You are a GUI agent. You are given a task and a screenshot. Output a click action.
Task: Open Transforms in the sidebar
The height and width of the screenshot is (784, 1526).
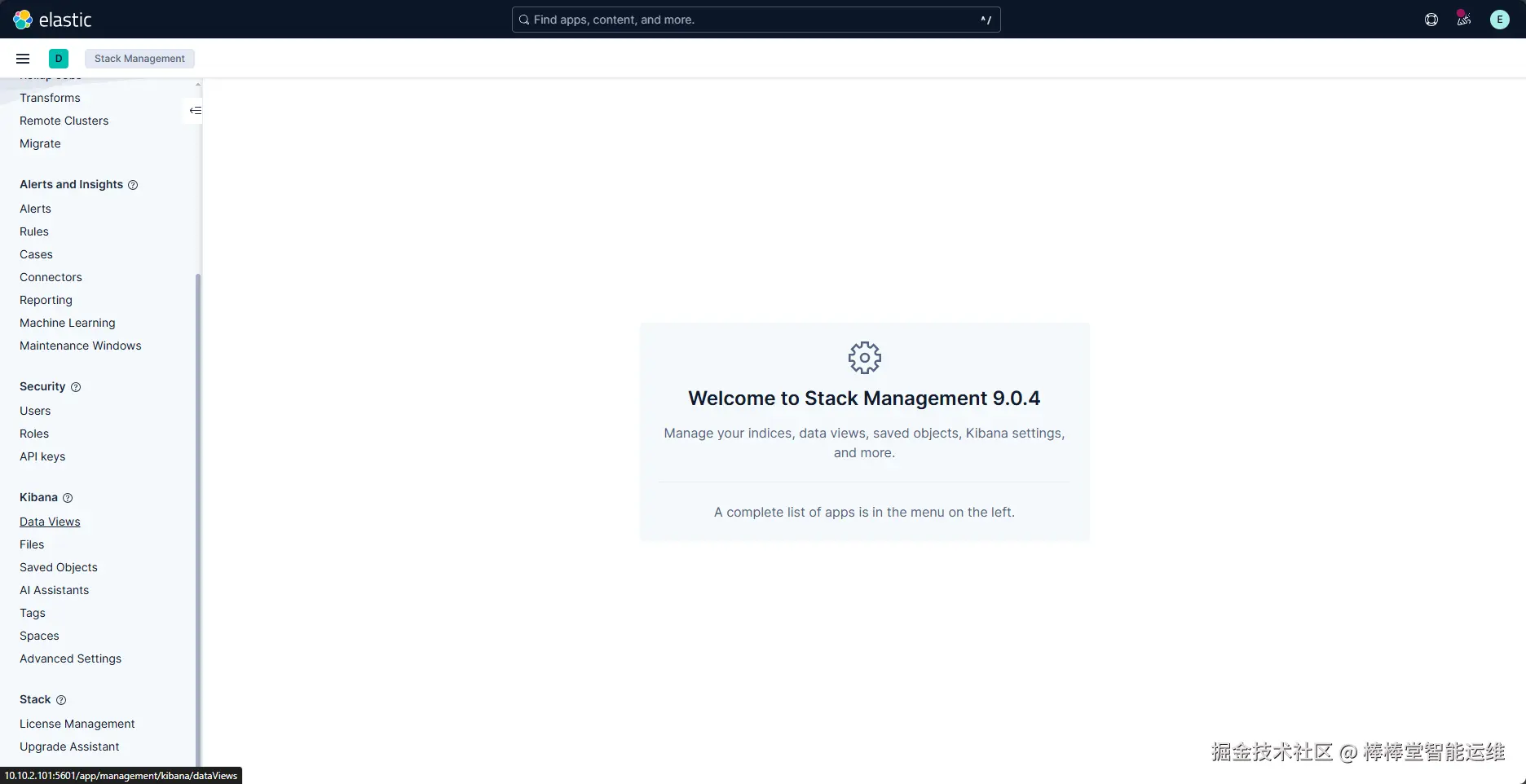pyautogui.click(x=50, y=98)
